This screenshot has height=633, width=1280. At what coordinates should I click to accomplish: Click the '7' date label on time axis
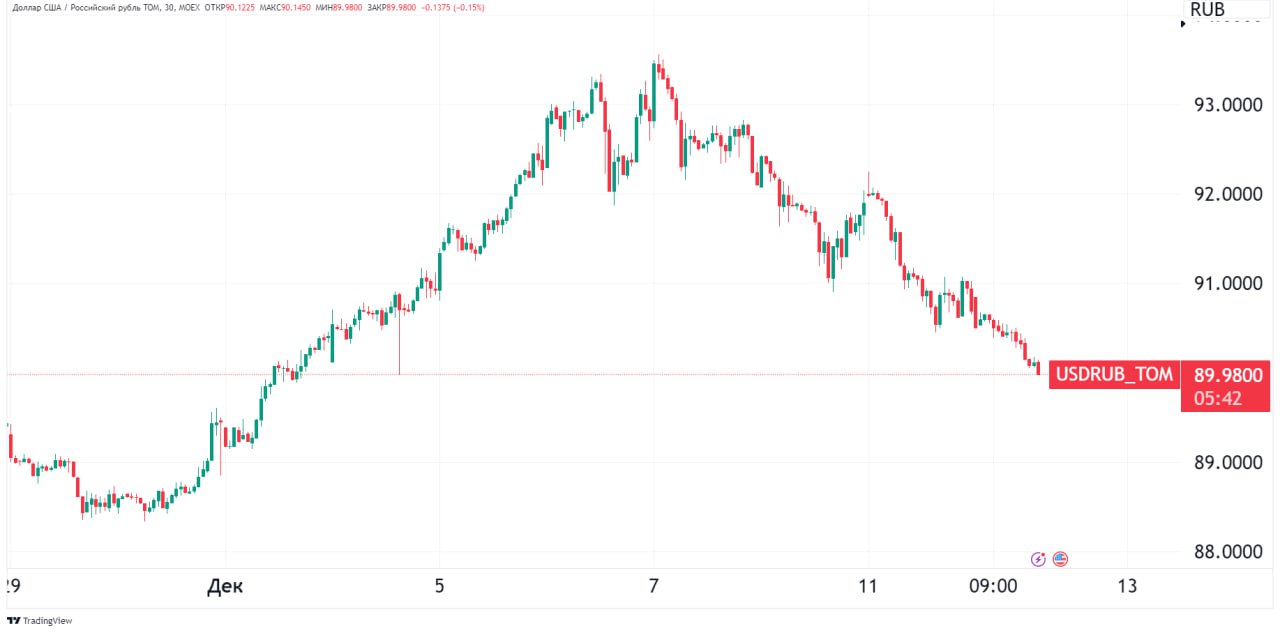[654, 586]
